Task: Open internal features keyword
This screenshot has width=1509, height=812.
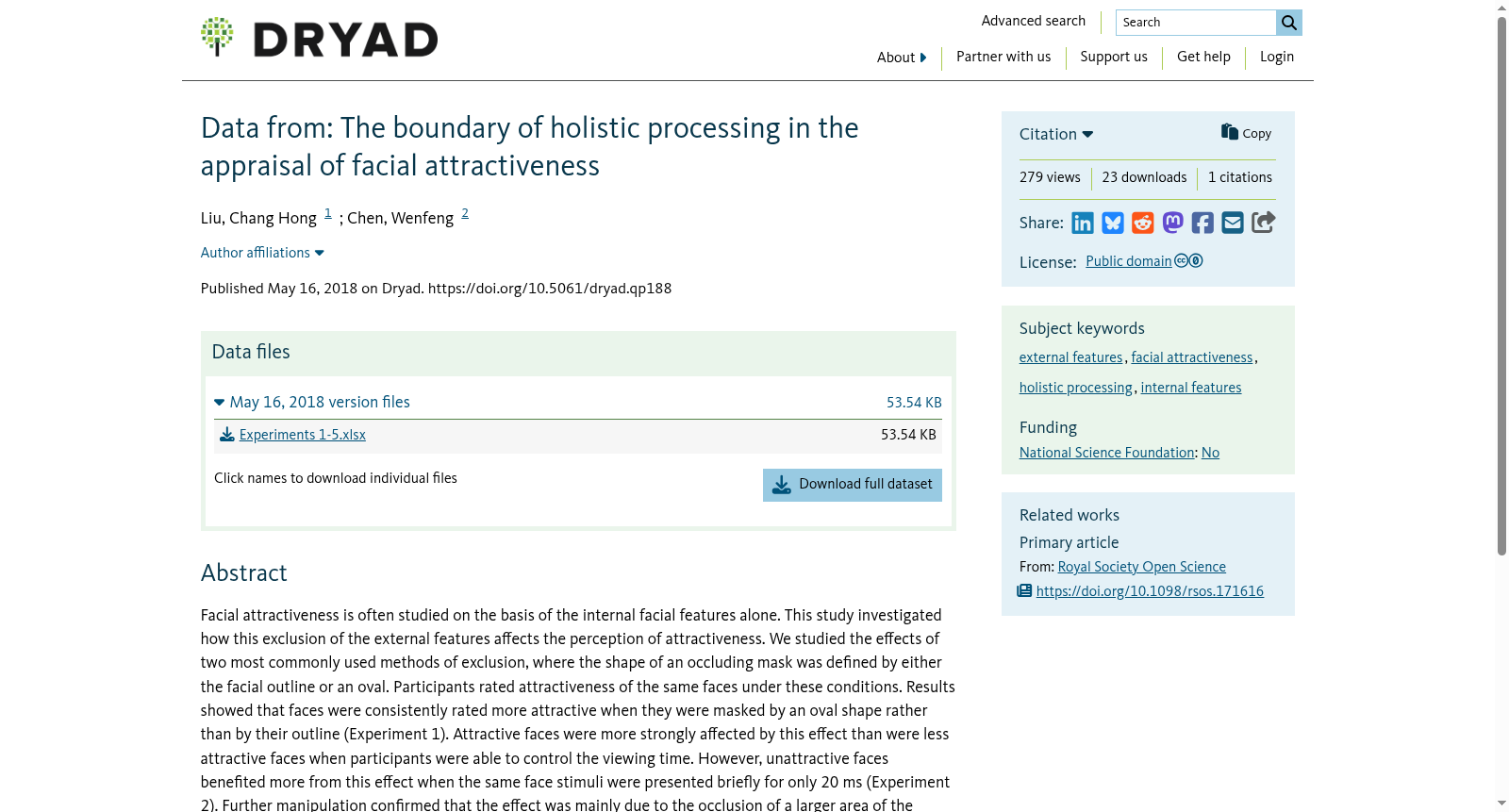Action: coord(1191,388)
